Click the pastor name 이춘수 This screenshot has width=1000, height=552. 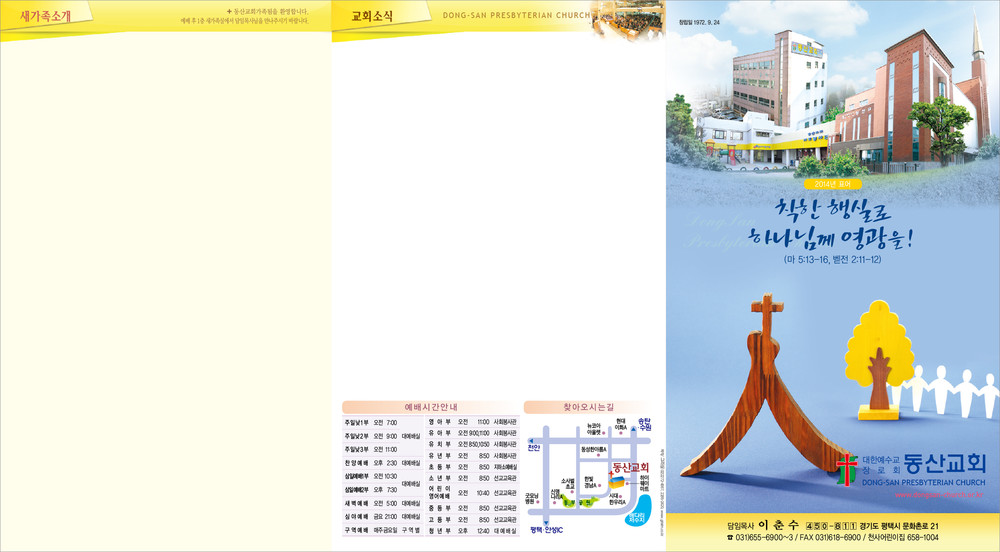[777, 525]
